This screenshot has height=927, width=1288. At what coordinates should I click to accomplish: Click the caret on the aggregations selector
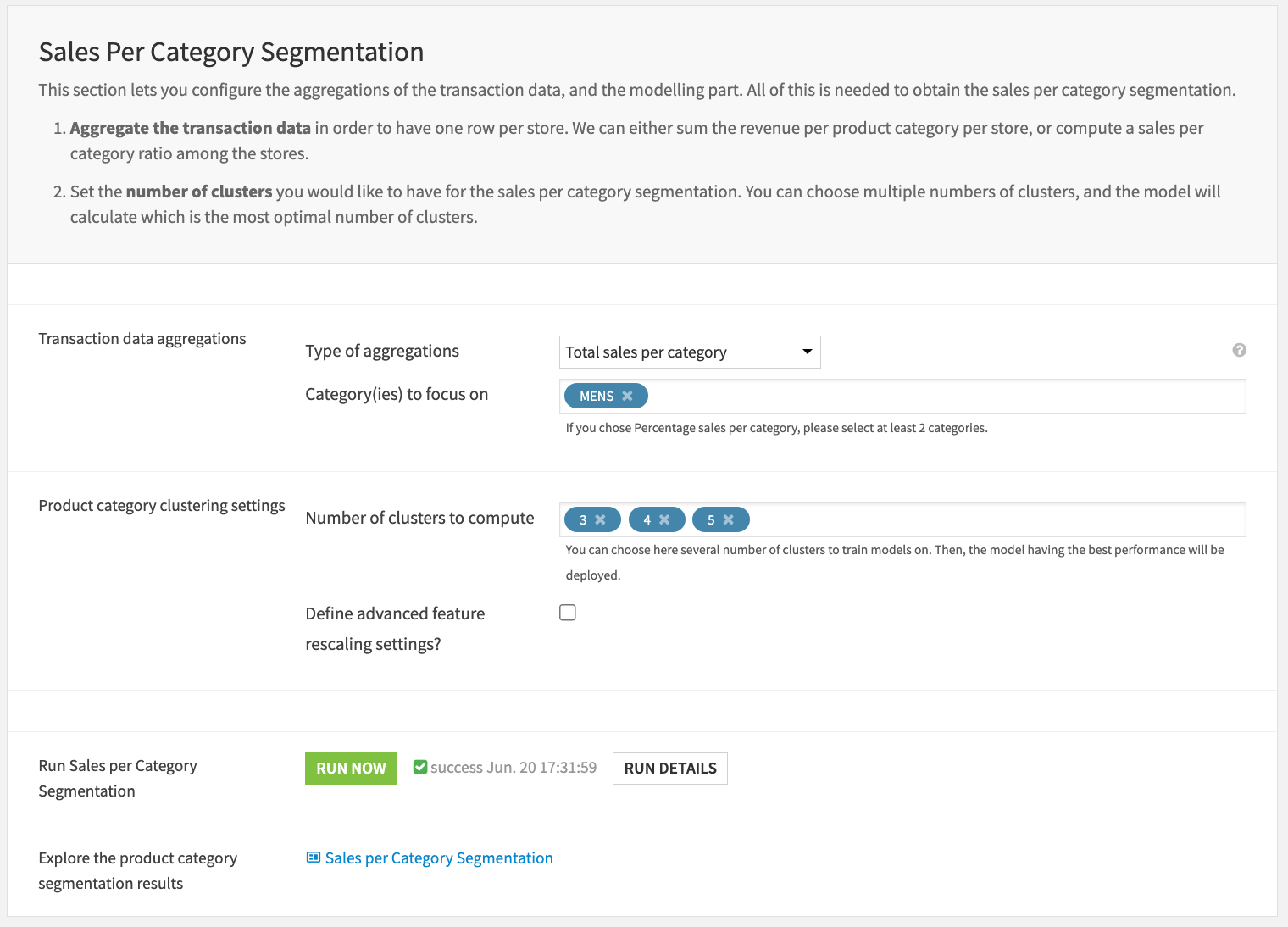coord(807,352)
